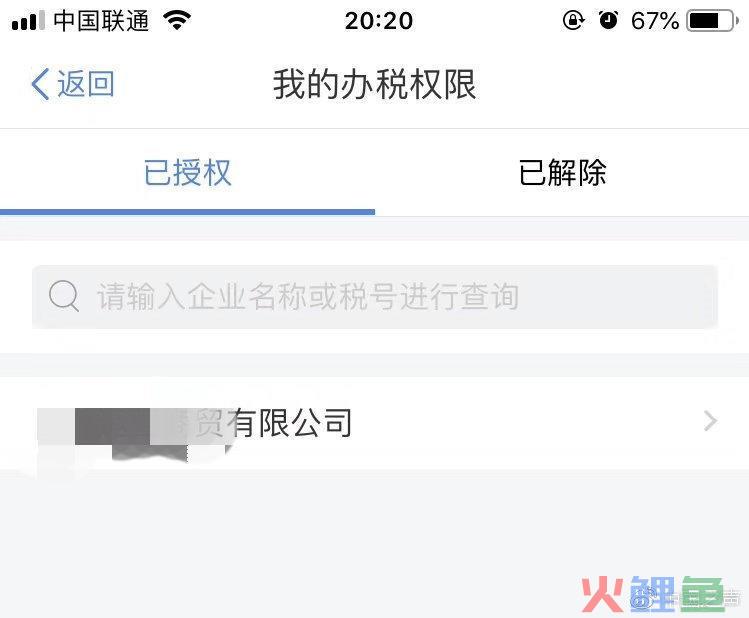Tap the 我的办税权限 page title
The width and height of the screenshot is (749, 618).
[374, 85]
